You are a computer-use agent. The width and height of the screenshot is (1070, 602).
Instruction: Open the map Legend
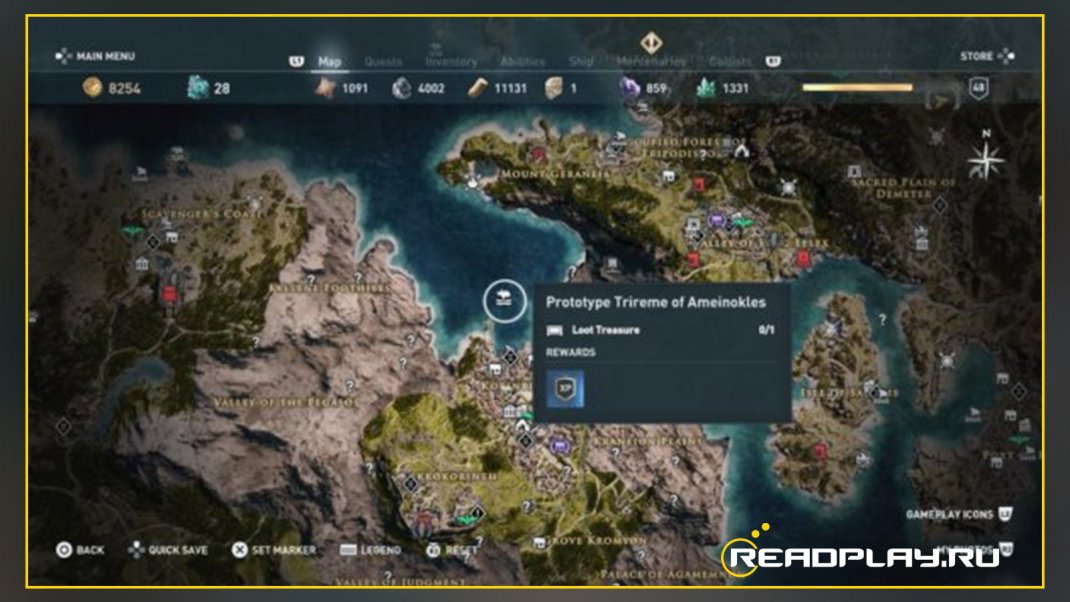(x=371, y=549)
